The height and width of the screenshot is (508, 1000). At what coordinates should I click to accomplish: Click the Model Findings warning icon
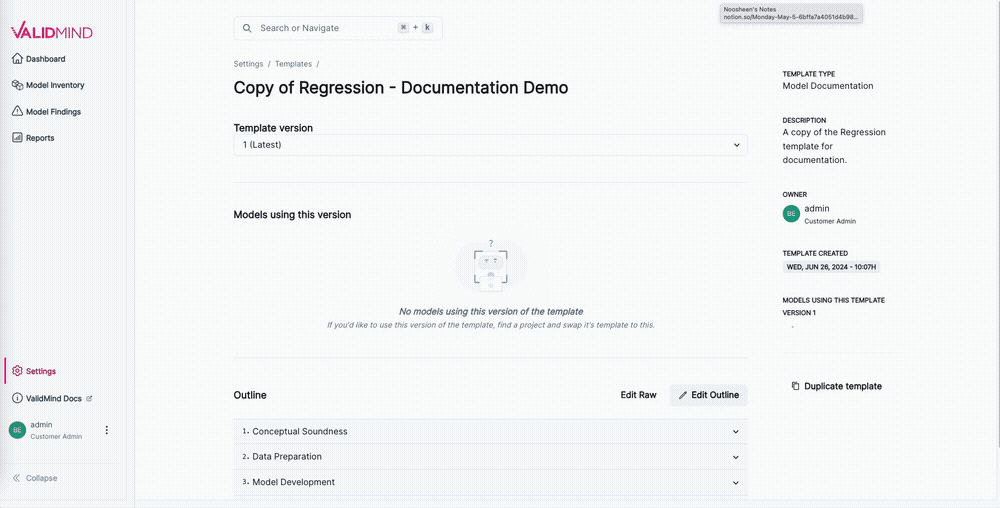[x=17, y=111]
